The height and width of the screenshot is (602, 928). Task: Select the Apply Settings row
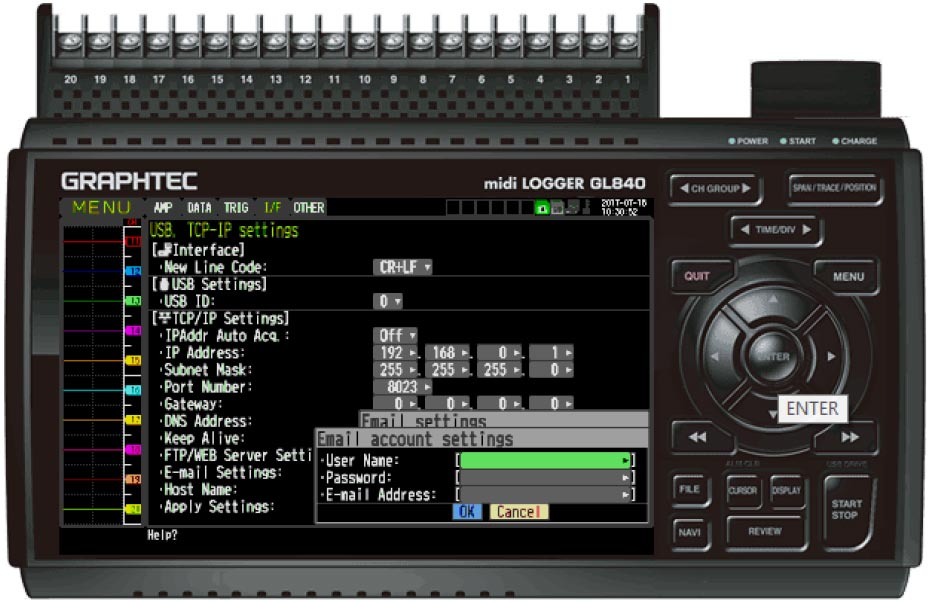point(218,507)
